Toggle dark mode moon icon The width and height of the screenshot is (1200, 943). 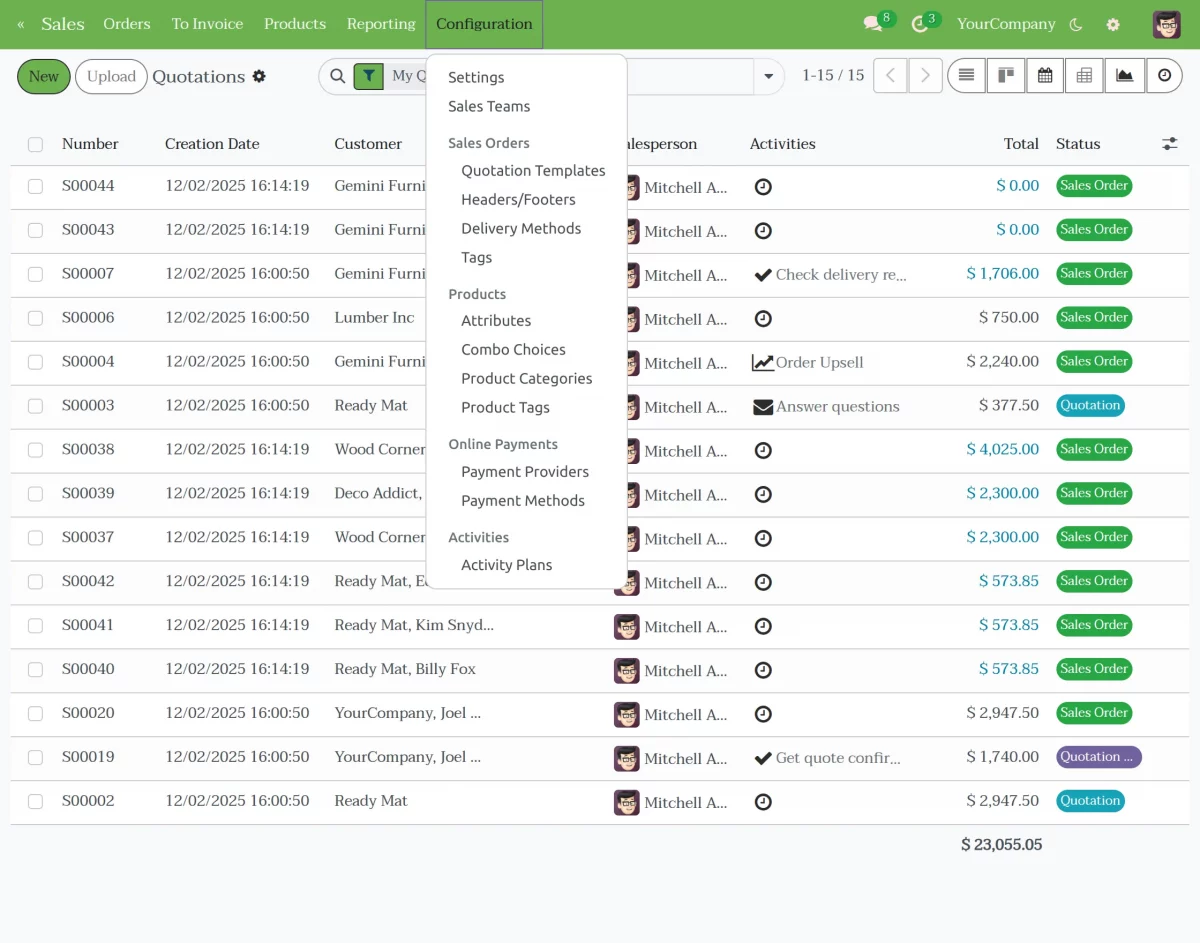coord(1076,24)
